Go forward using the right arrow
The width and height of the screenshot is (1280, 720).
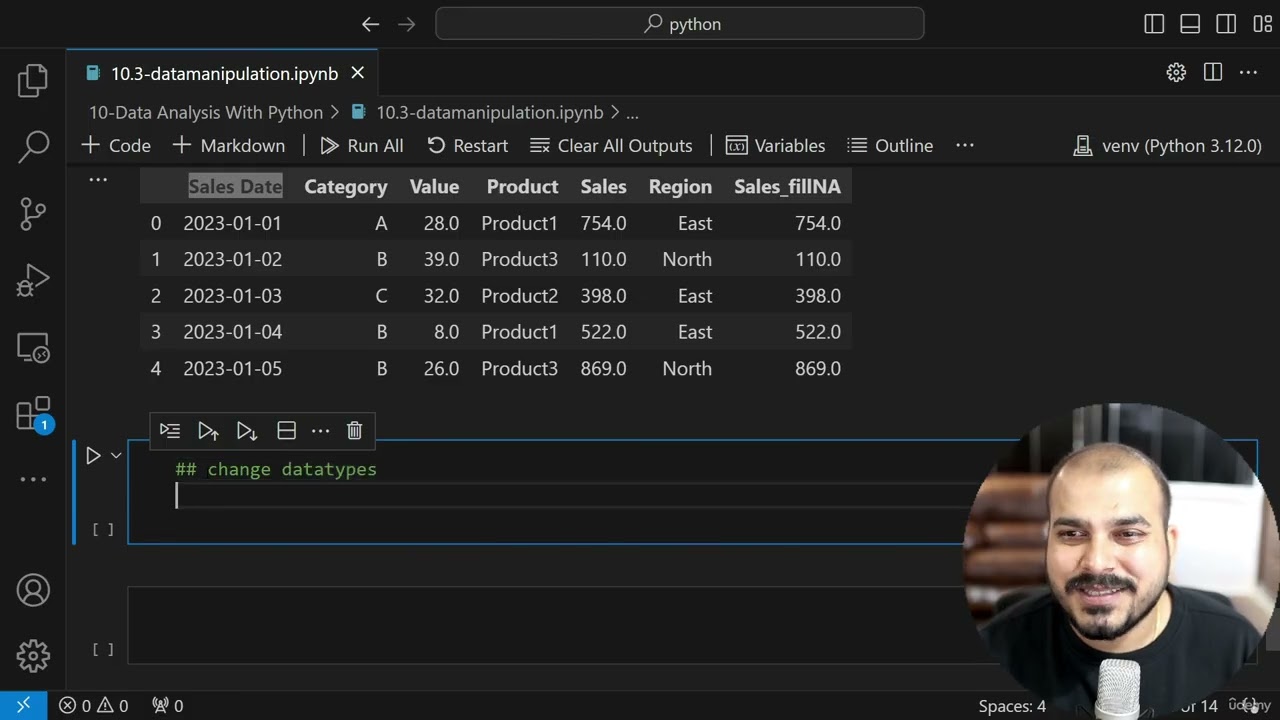click(406, 24)
